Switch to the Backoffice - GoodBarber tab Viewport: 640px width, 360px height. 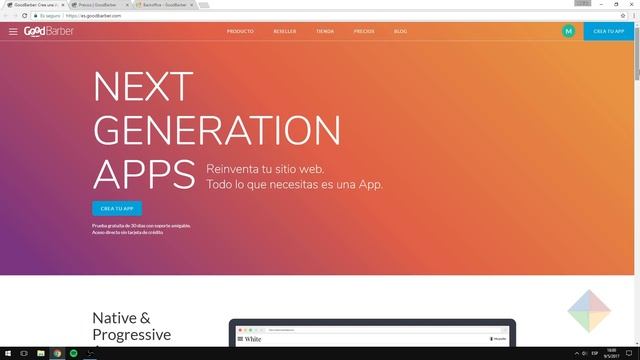pyautogui.click(x=164, y=5)
